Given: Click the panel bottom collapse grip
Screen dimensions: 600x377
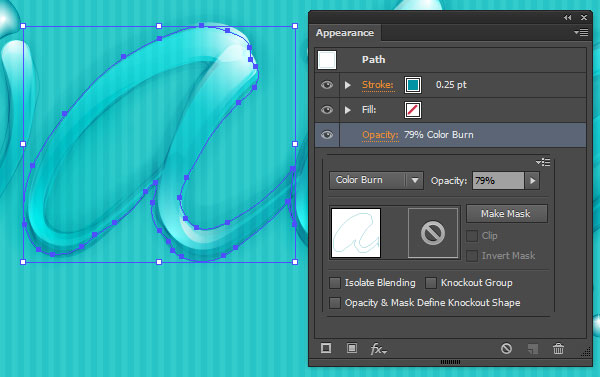Looking at the screenshot, I should [450, 362].
